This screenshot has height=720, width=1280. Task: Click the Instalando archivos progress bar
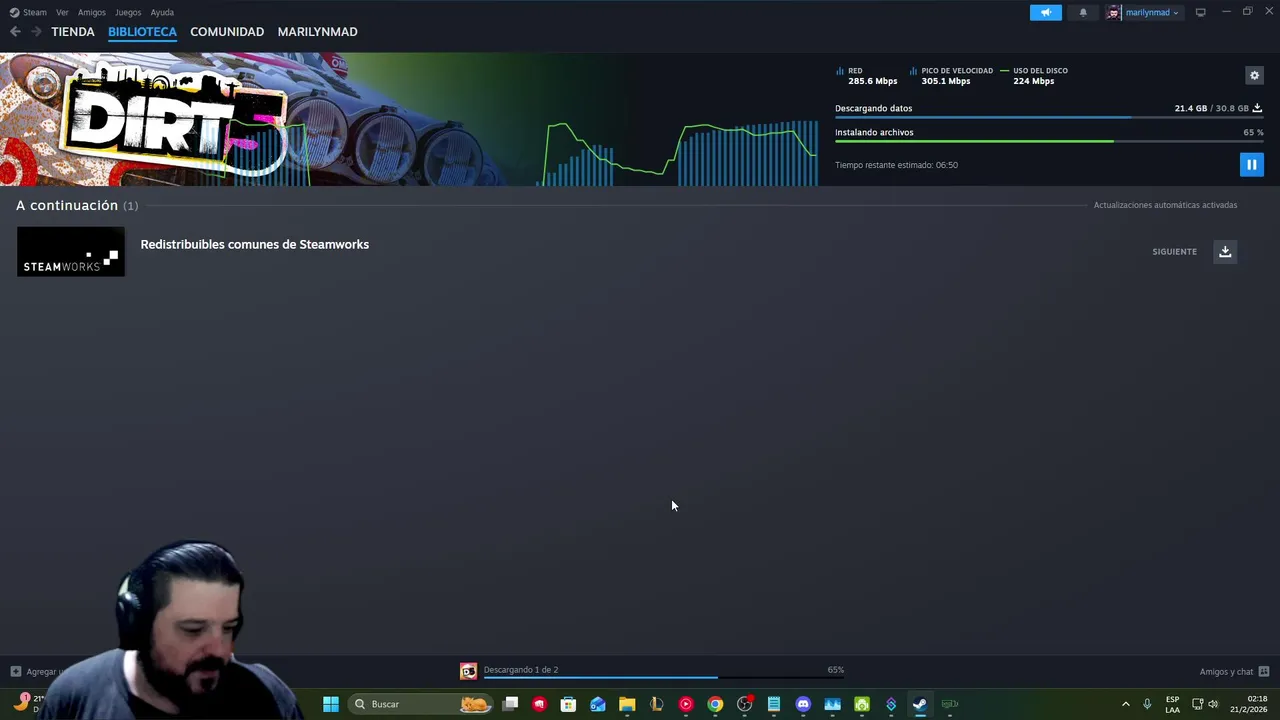click(x=1049, y=141)
